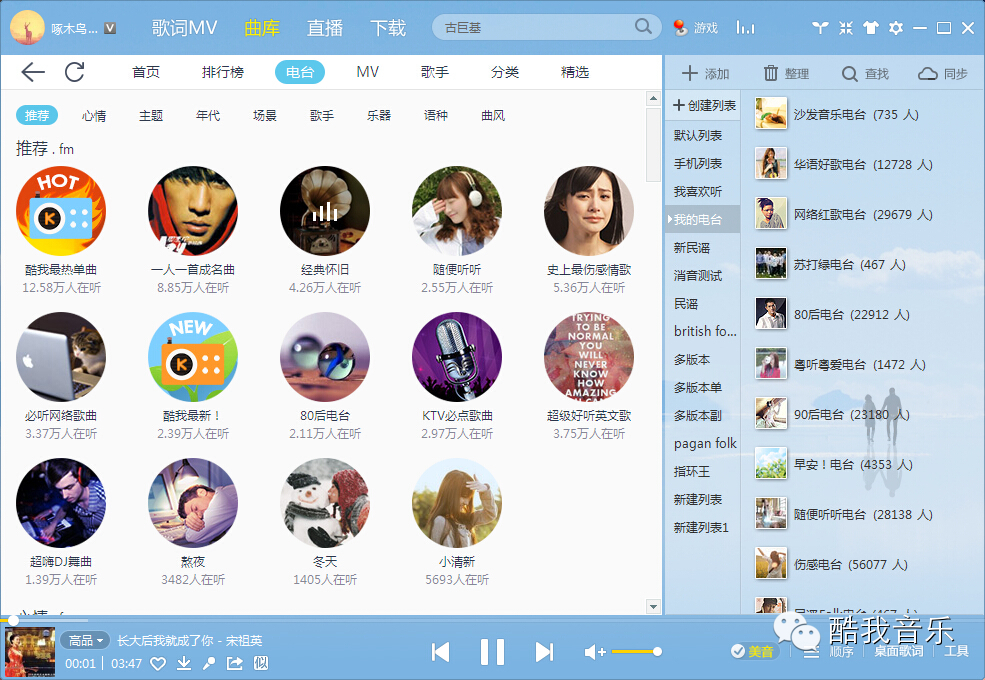Switch to the 歌词MV tab
Image resolution: width=985 pixels, height=680 pixels.
184,28
